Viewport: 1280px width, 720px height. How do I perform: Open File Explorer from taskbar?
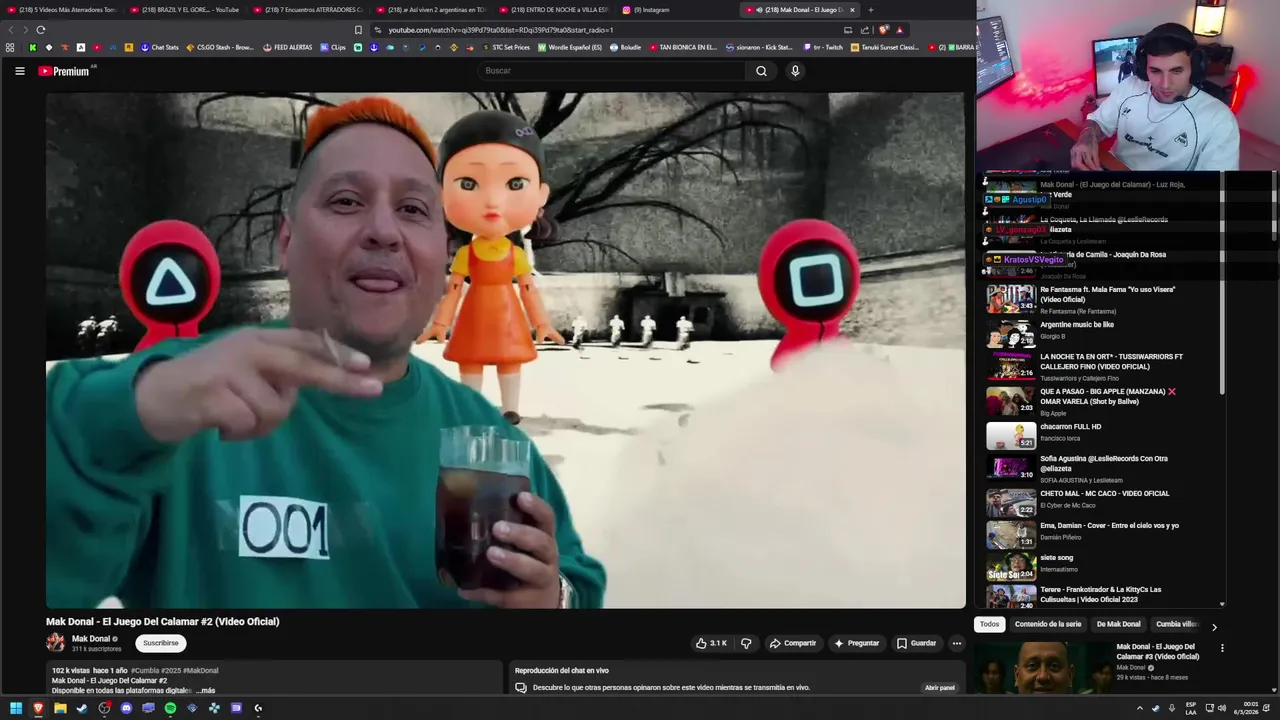(60, 708)
